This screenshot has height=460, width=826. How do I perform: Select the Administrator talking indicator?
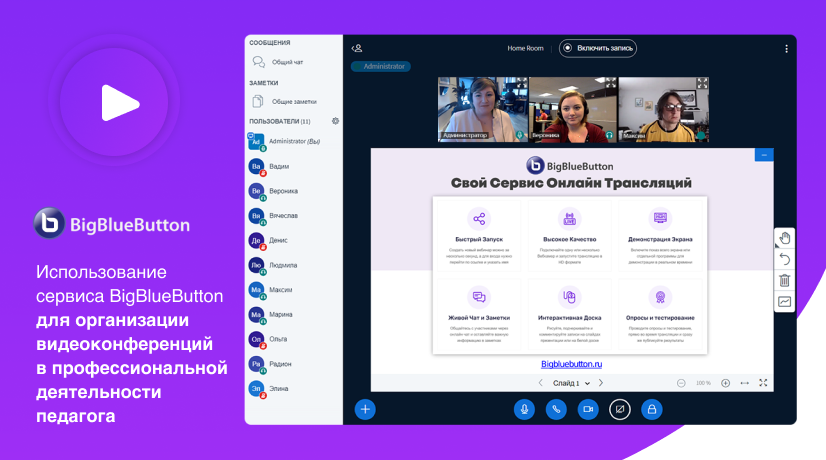pos(381,66)
